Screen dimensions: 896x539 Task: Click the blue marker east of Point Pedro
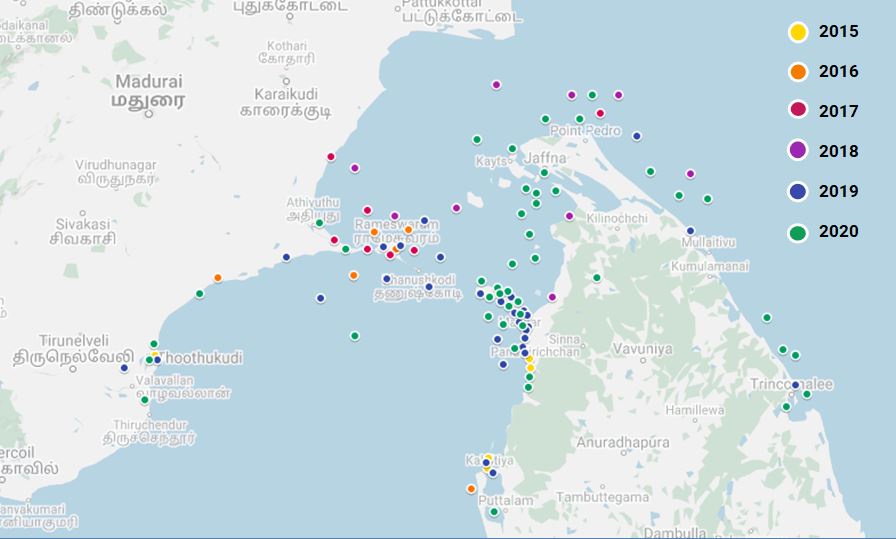pyautogui.click(x=637, y=136)
